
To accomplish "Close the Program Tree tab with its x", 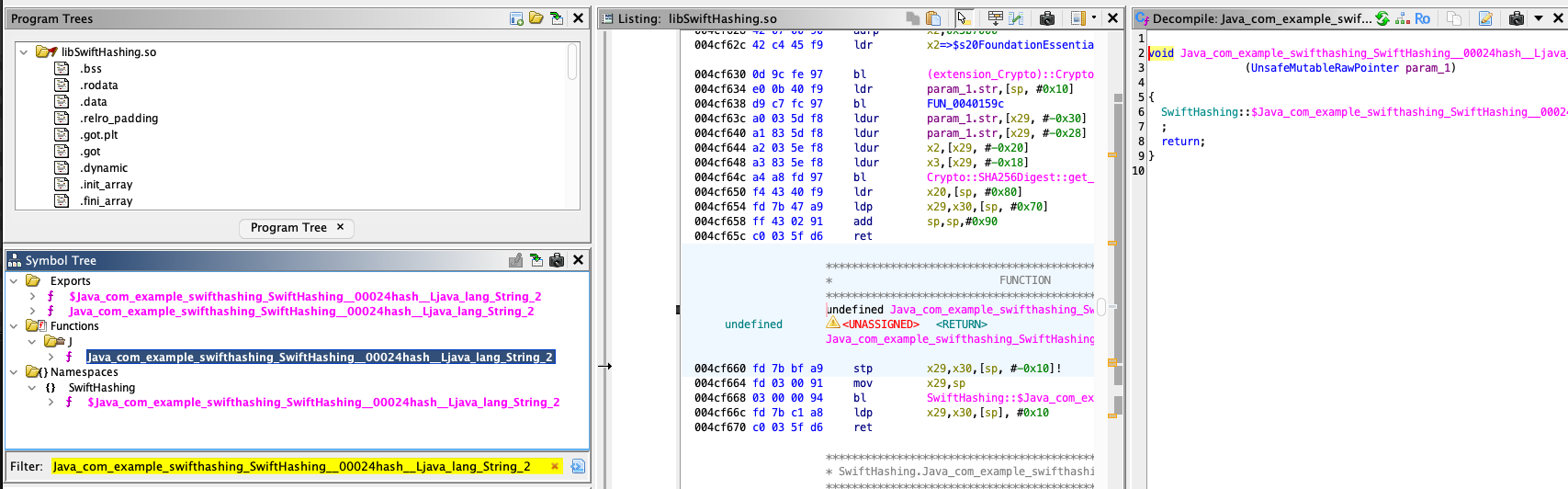I will pos(340,227).
